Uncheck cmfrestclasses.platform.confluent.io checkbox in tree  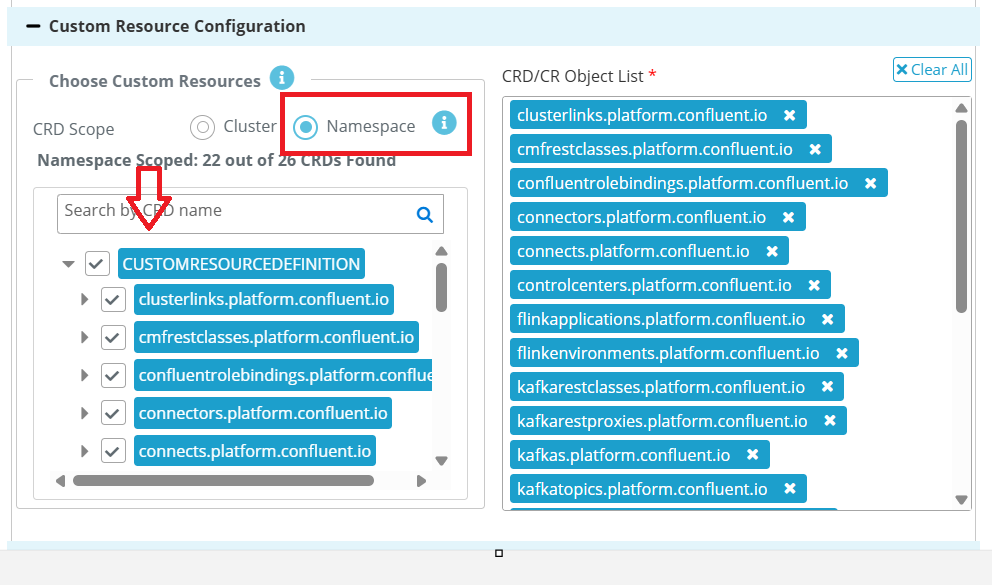tap(113, 337)
